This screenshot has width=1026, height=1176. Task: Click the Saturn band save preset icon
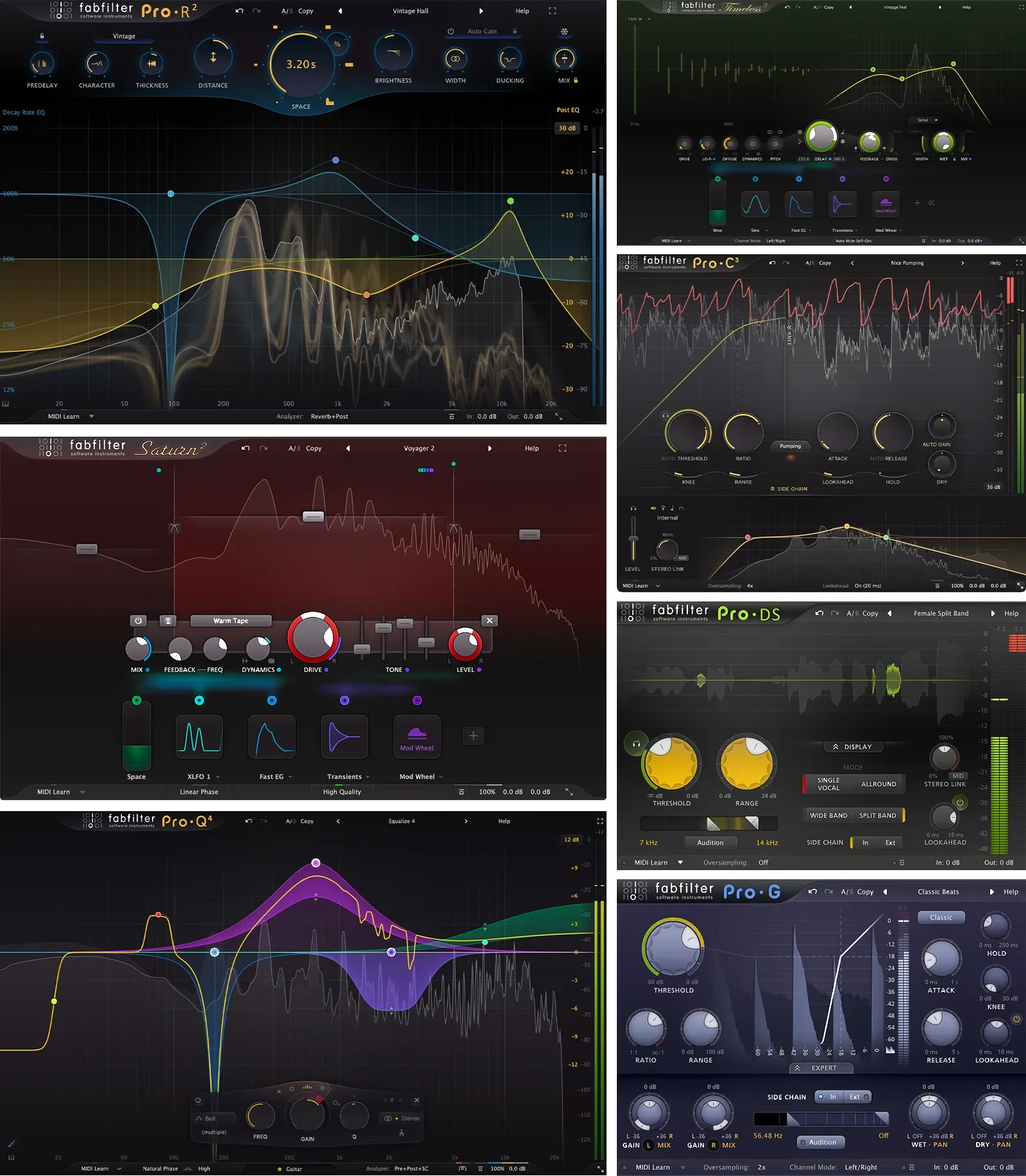[168, 621]
